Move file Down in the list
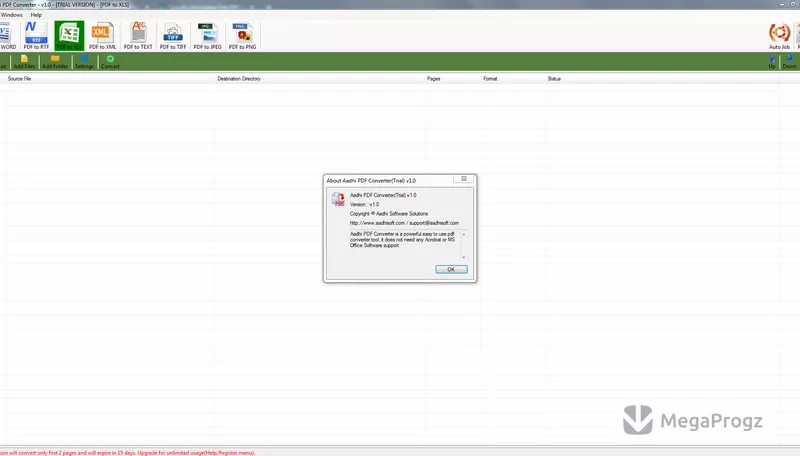Image resolution: width=800 pixels, height=456 pixels. 789,62
